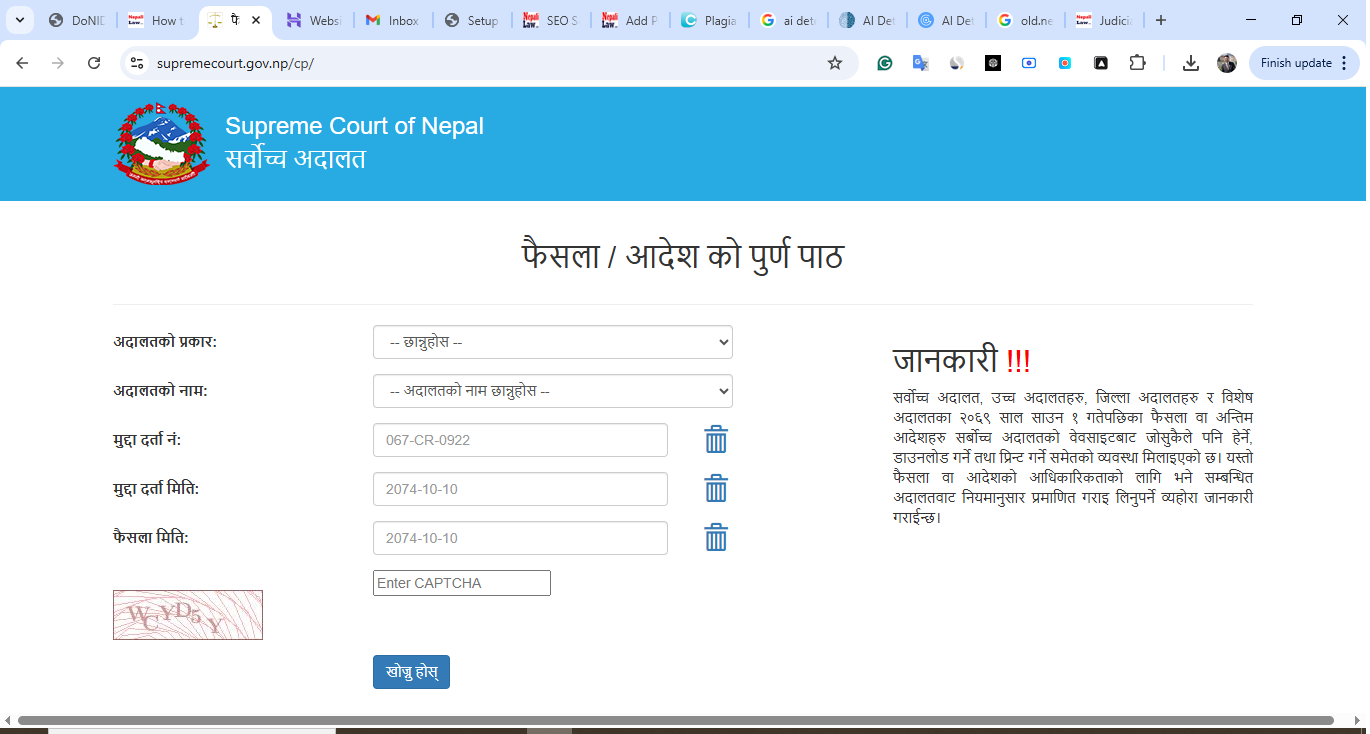Click the Nepal government emblem logo
This screenshot has width=1370, height=734.
point(163,143)
